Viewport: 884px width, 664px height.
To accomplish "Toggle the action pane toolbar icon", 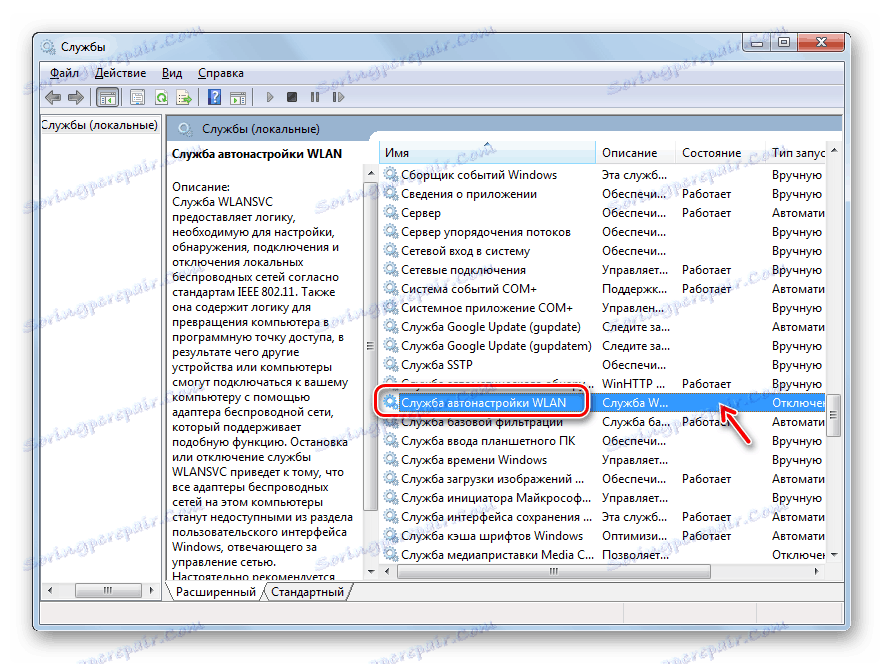I will [x=238, y=98].
